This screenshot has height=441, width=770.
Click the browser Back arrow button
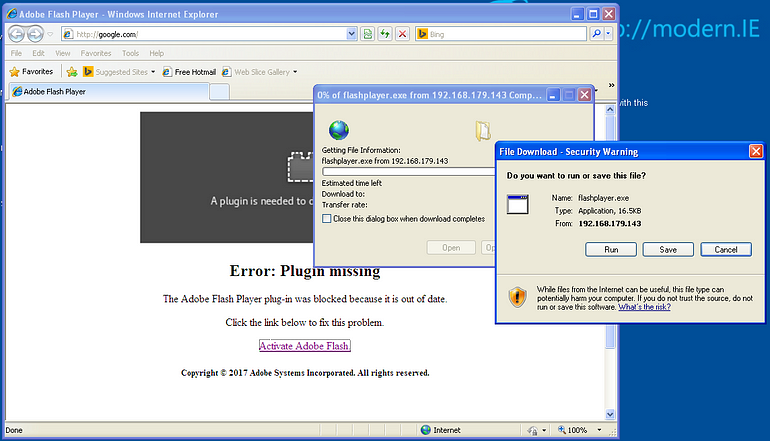16,34
